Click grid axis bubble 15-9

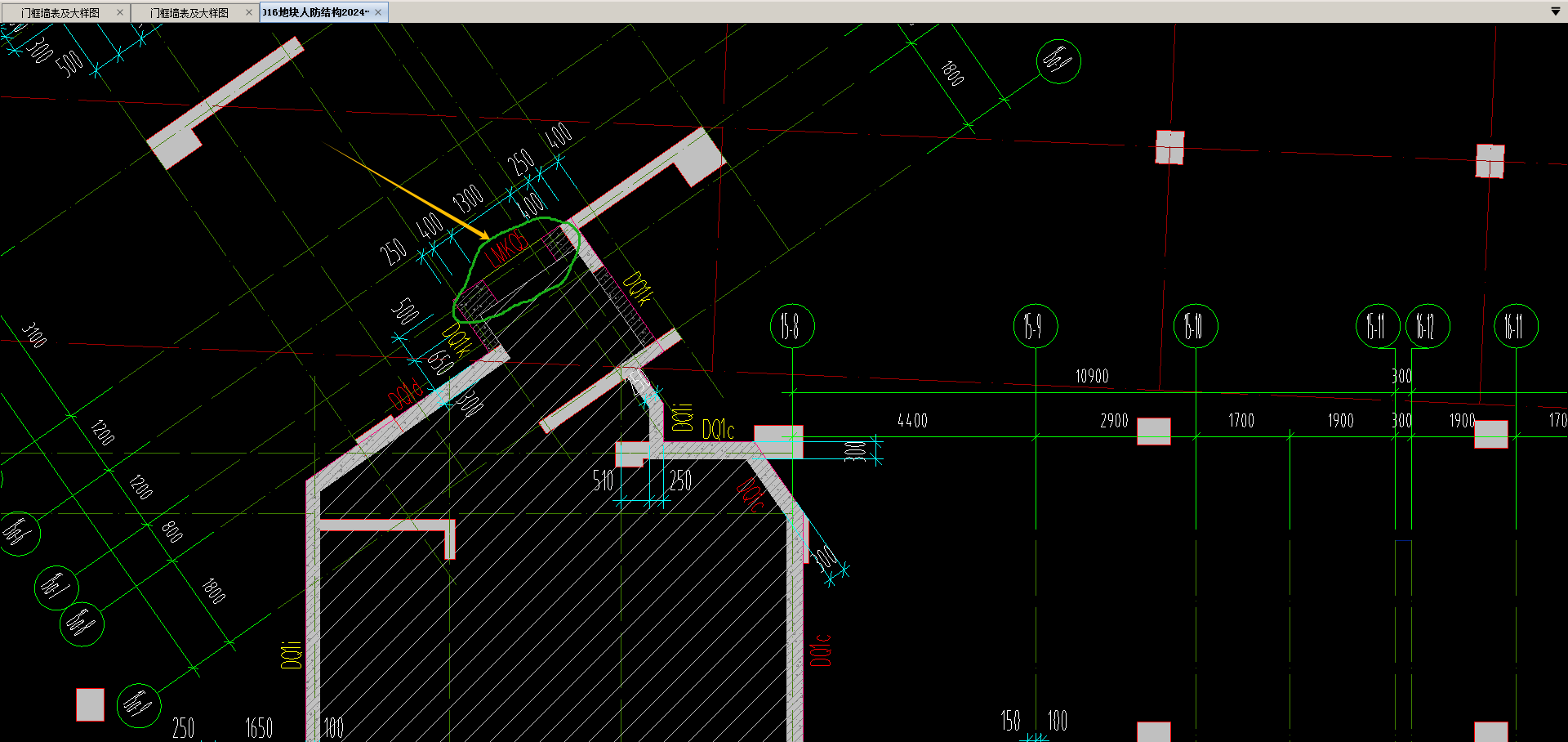(x=1036, y=326)
